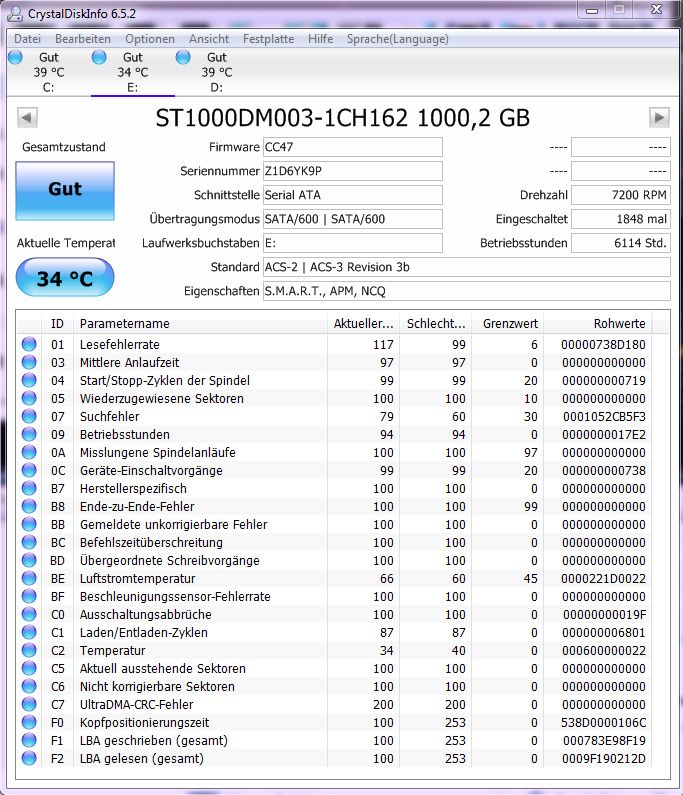Open the Festplatte menu
683x795 pixels.
[x=268, y=39]
